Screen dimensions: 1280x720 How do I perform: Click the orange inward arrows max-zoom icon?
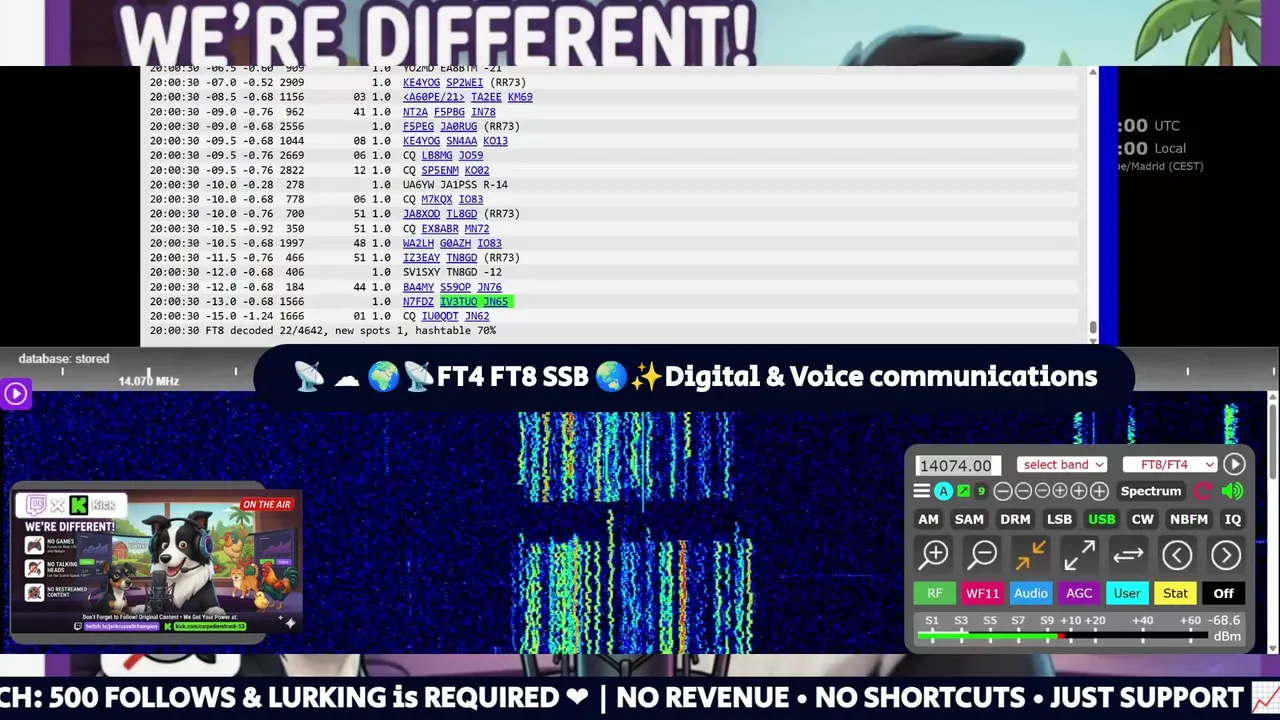point(1030,554)
